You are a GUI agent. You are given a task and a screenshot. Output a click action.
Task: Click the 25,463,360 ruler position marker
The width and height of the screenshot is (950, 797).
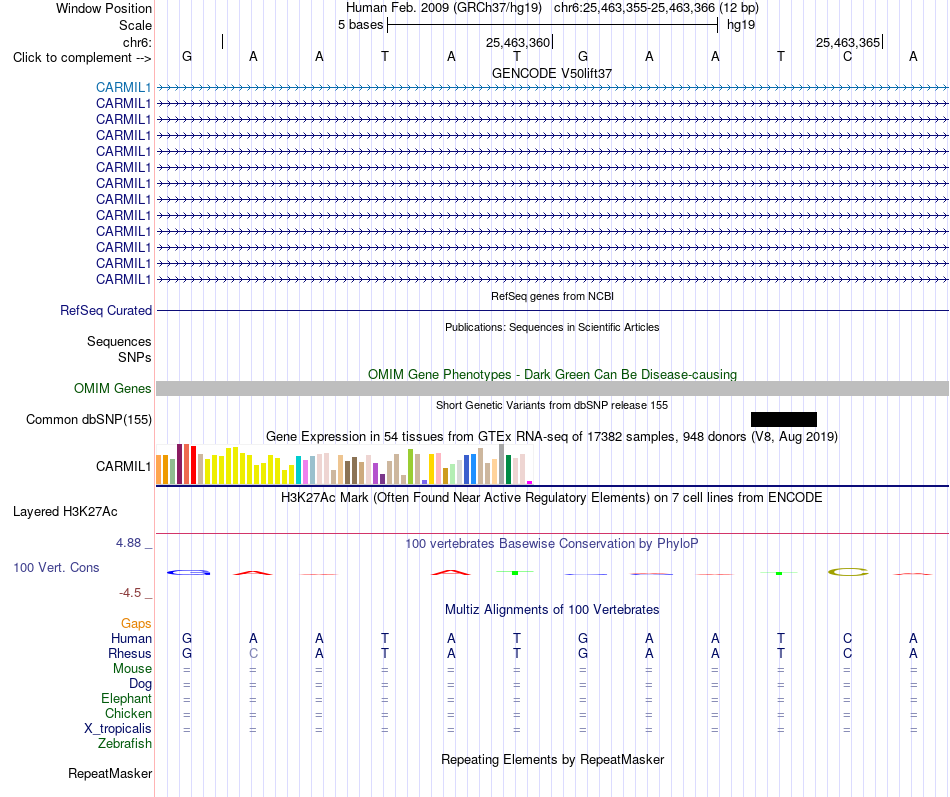(x=518, y=42)
